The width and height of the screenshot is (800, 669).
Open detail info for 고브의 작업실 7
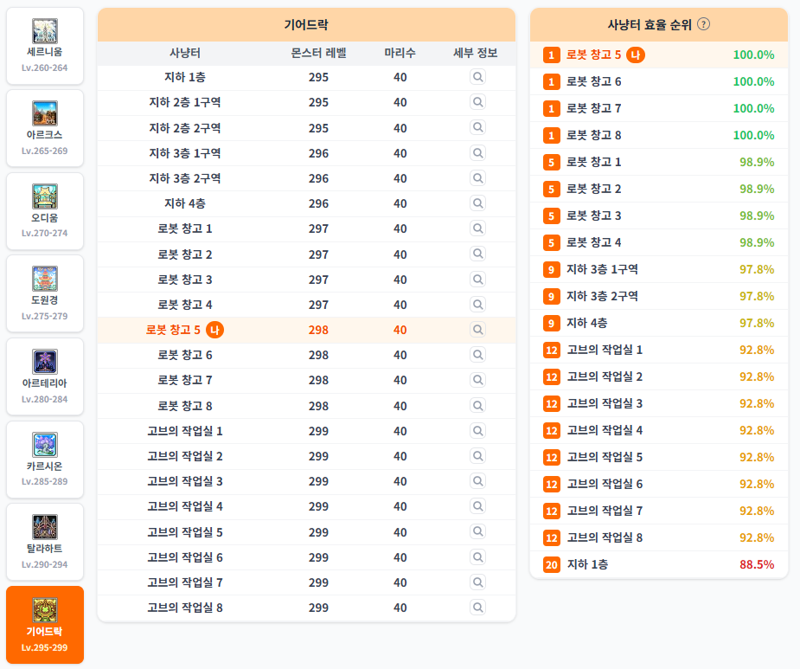pos(478,582)
